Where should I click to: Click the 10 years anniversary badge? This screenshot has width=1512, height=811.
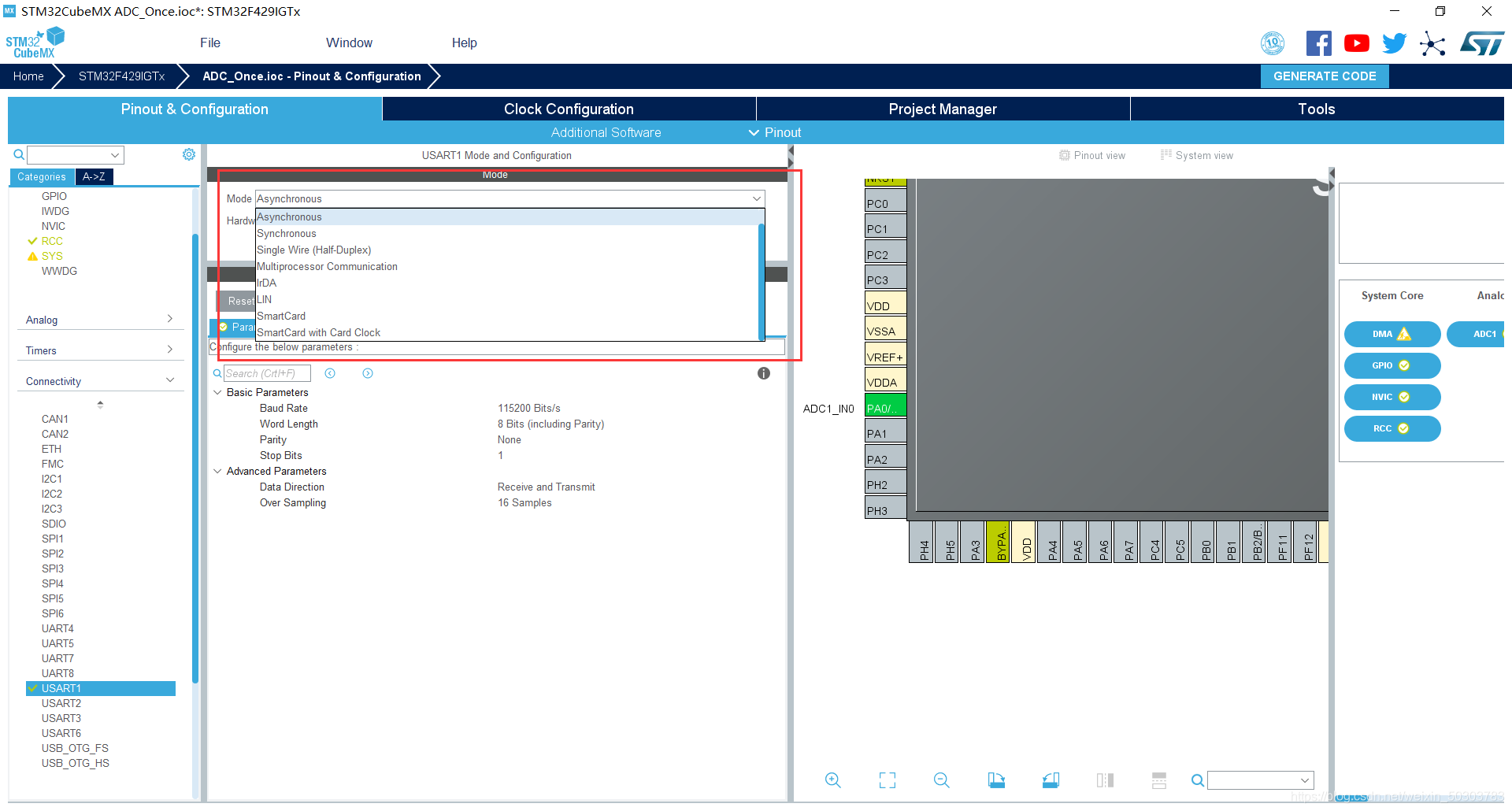point(1273,43)
